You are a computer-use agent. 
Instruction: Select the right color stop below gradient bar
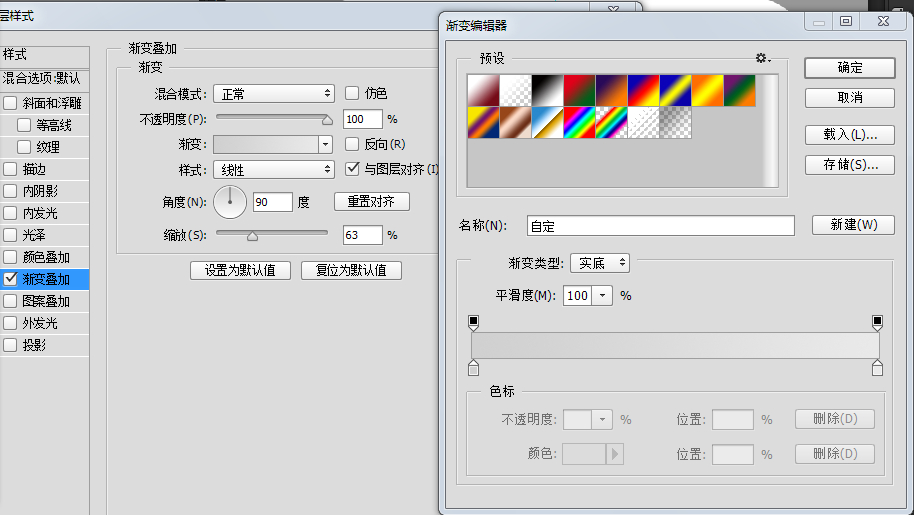(x=877, y=368)
